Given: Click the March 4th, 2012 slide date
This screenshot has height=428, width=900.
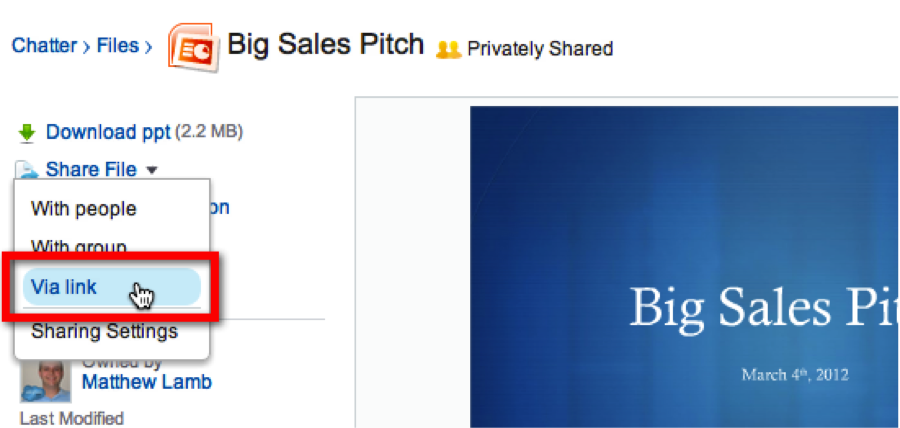Looking at the screenshot, I should coord(794,375).
